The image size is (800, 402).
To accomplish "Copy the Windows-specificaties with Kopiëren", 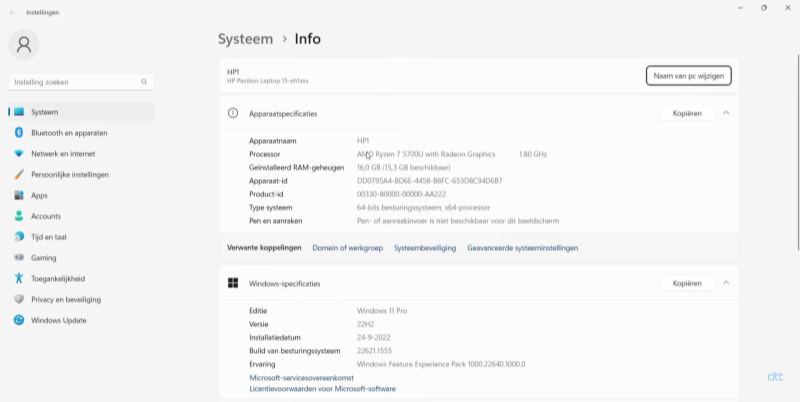I will (x=687, y=283).
